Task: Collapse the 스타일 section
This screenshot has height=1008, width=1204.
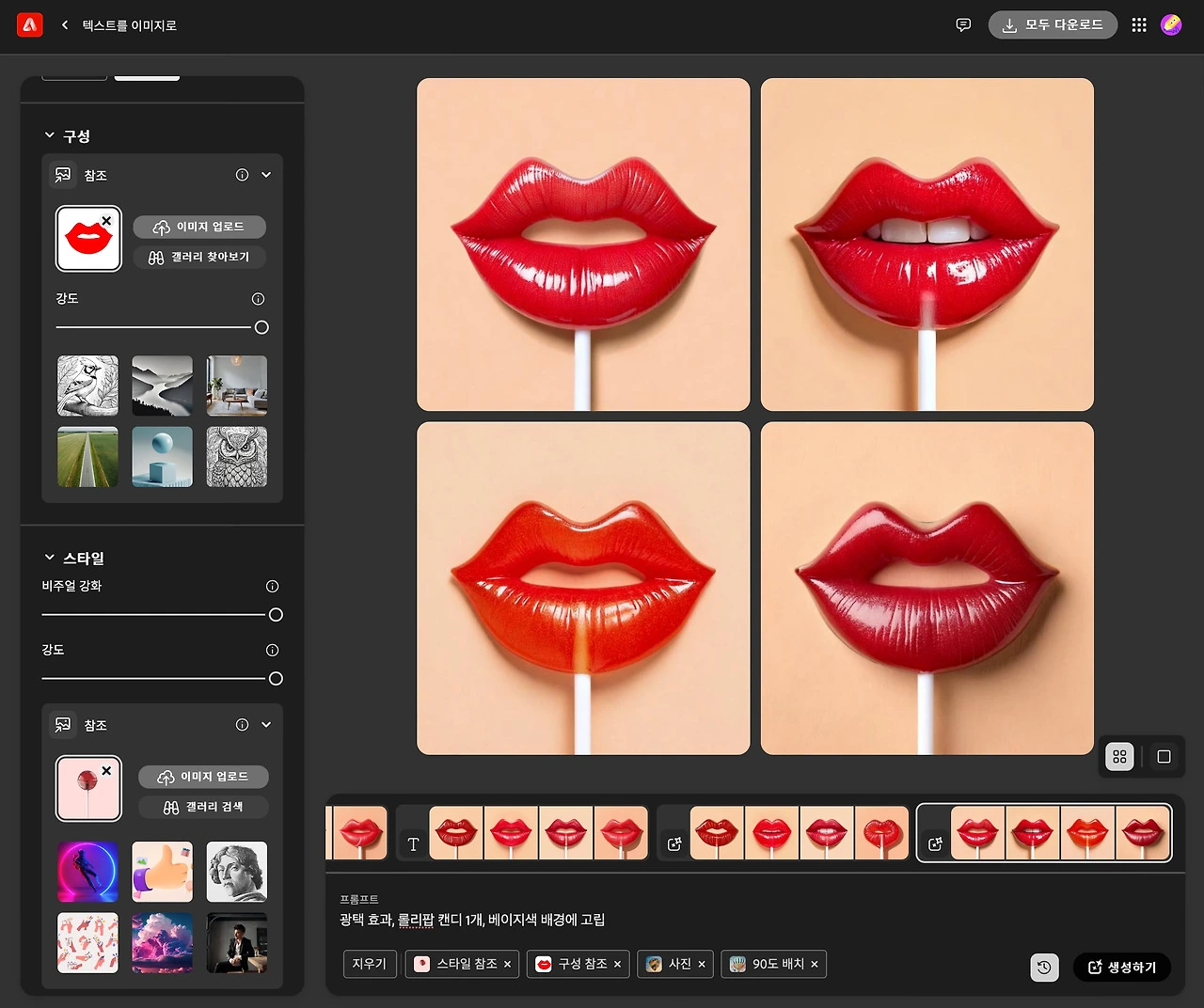Action: click(50, 558)
